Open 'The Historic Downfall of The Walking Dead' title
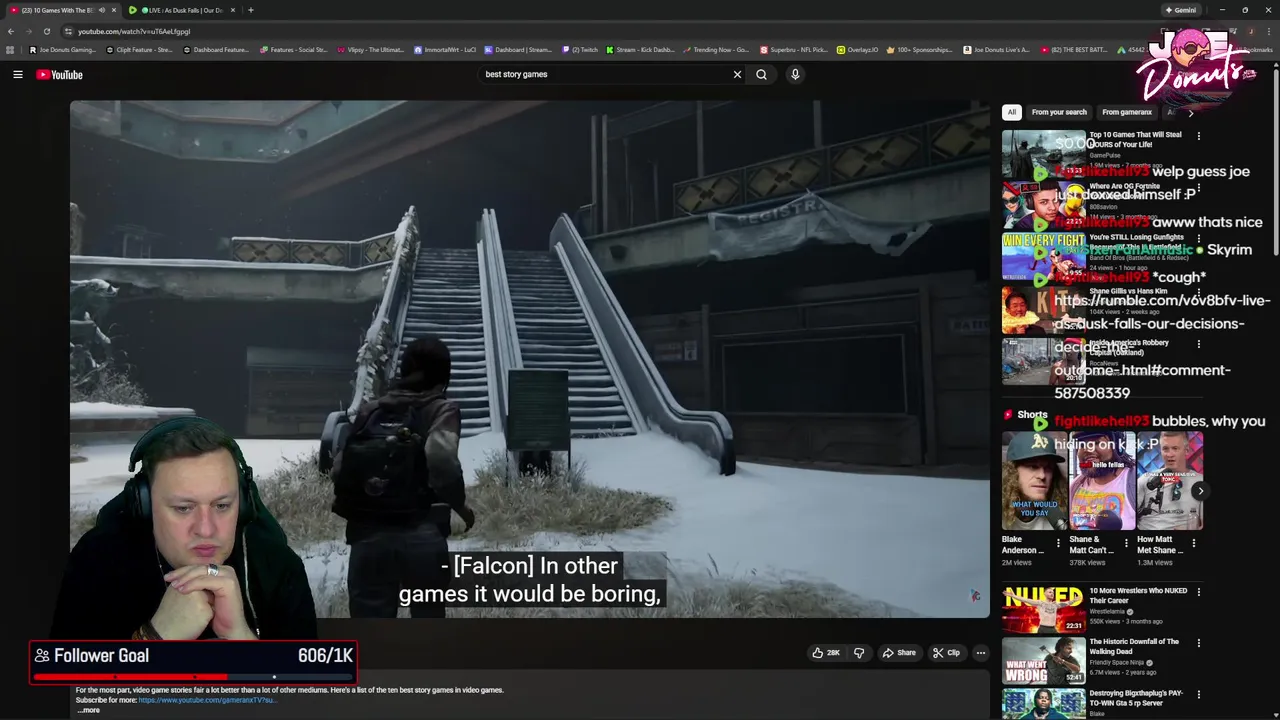 coord(1134,647)
